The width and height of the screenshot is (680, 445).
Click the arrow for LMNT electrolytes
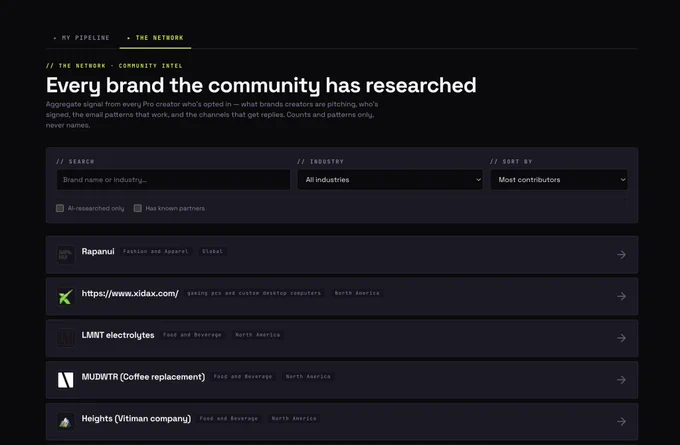click(621, 338)
